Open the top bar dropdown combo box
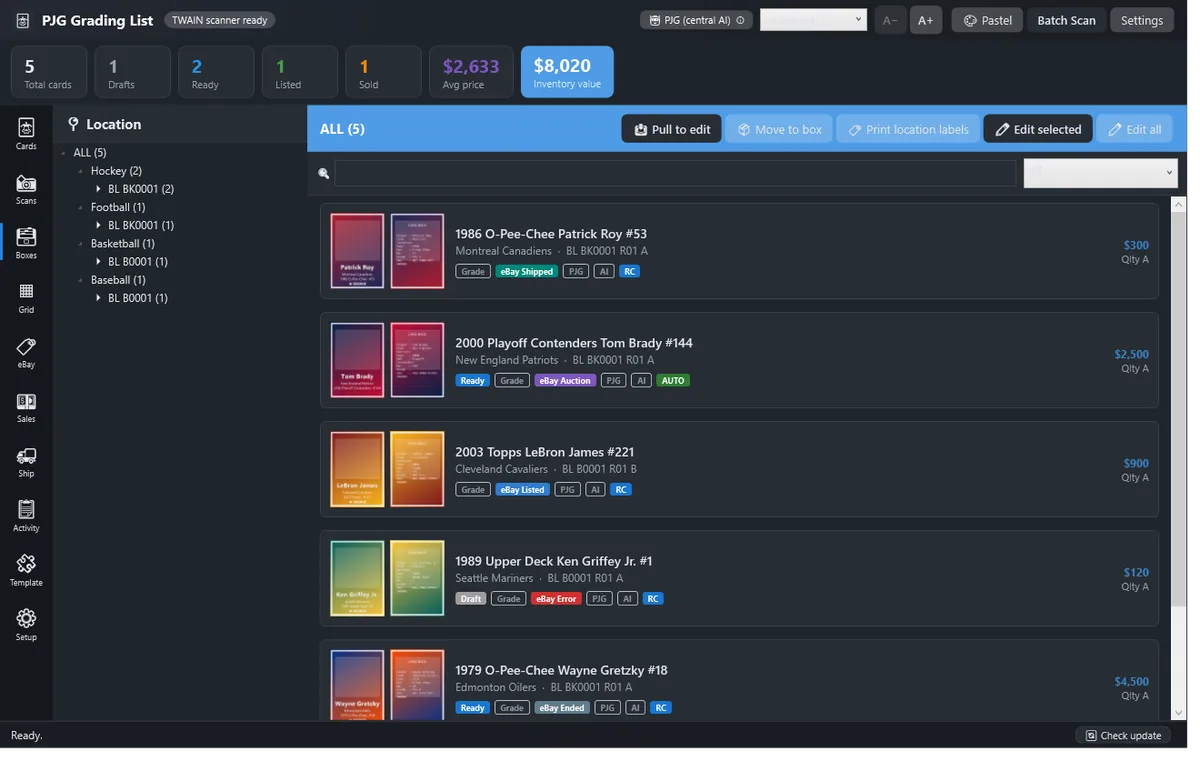 [x=813, y=20]
